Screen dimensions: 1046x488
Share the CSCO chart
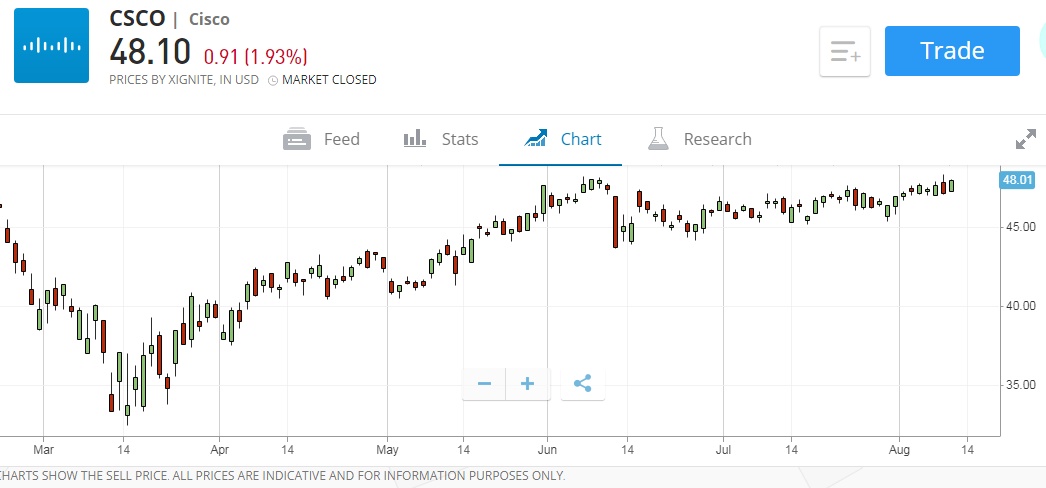[583, 384]
